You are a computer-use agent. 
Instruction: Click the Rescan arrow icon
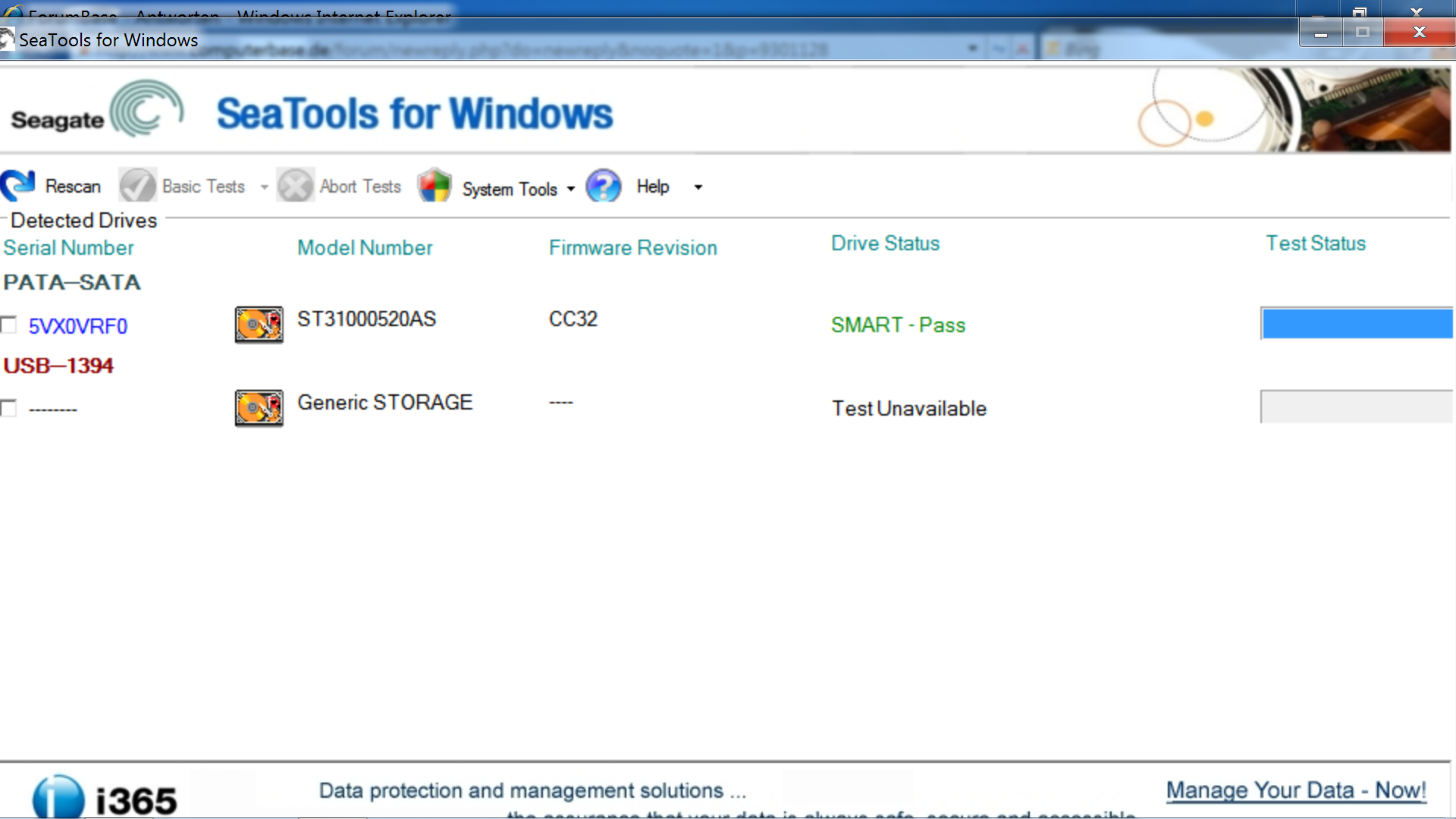[18, 186]
